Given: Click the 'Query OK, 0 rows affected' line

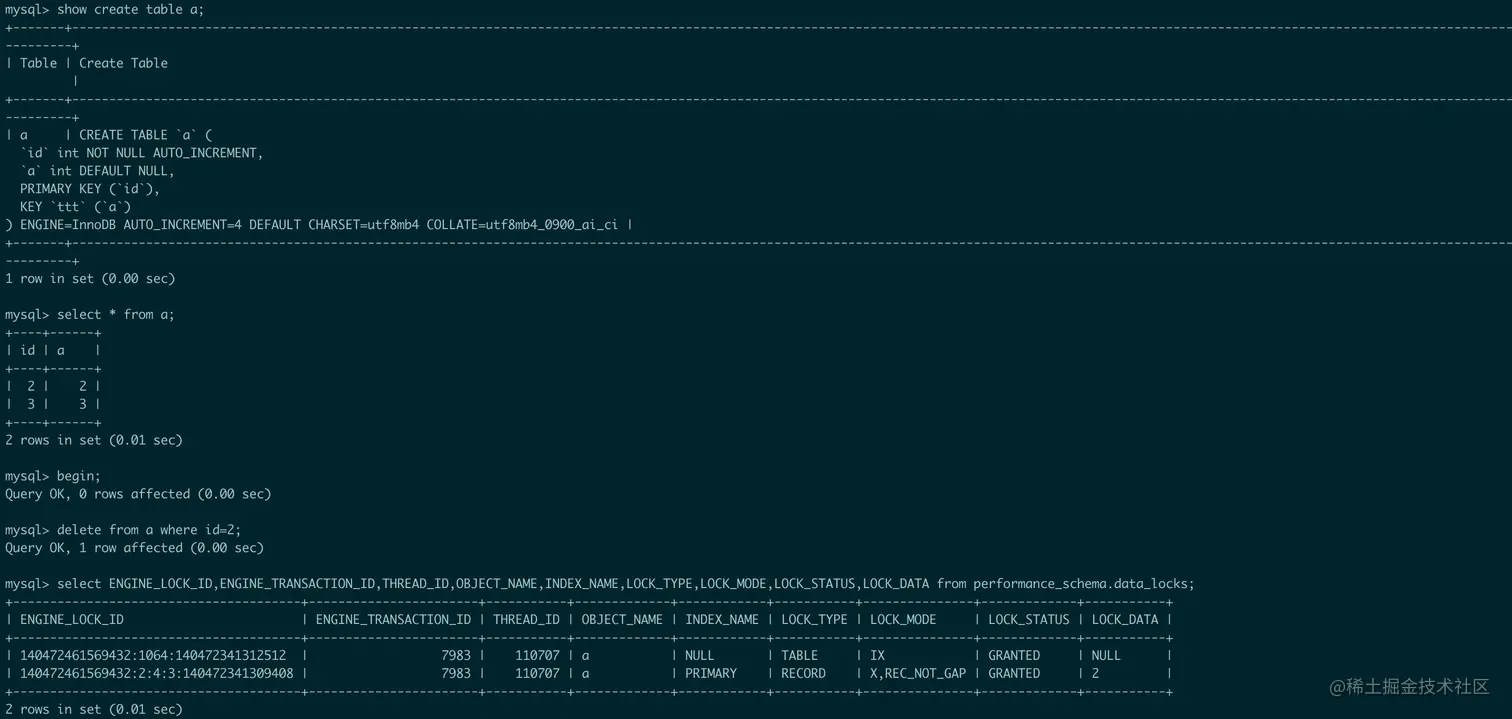Looking at the screenshot, I should click(138, 494).
